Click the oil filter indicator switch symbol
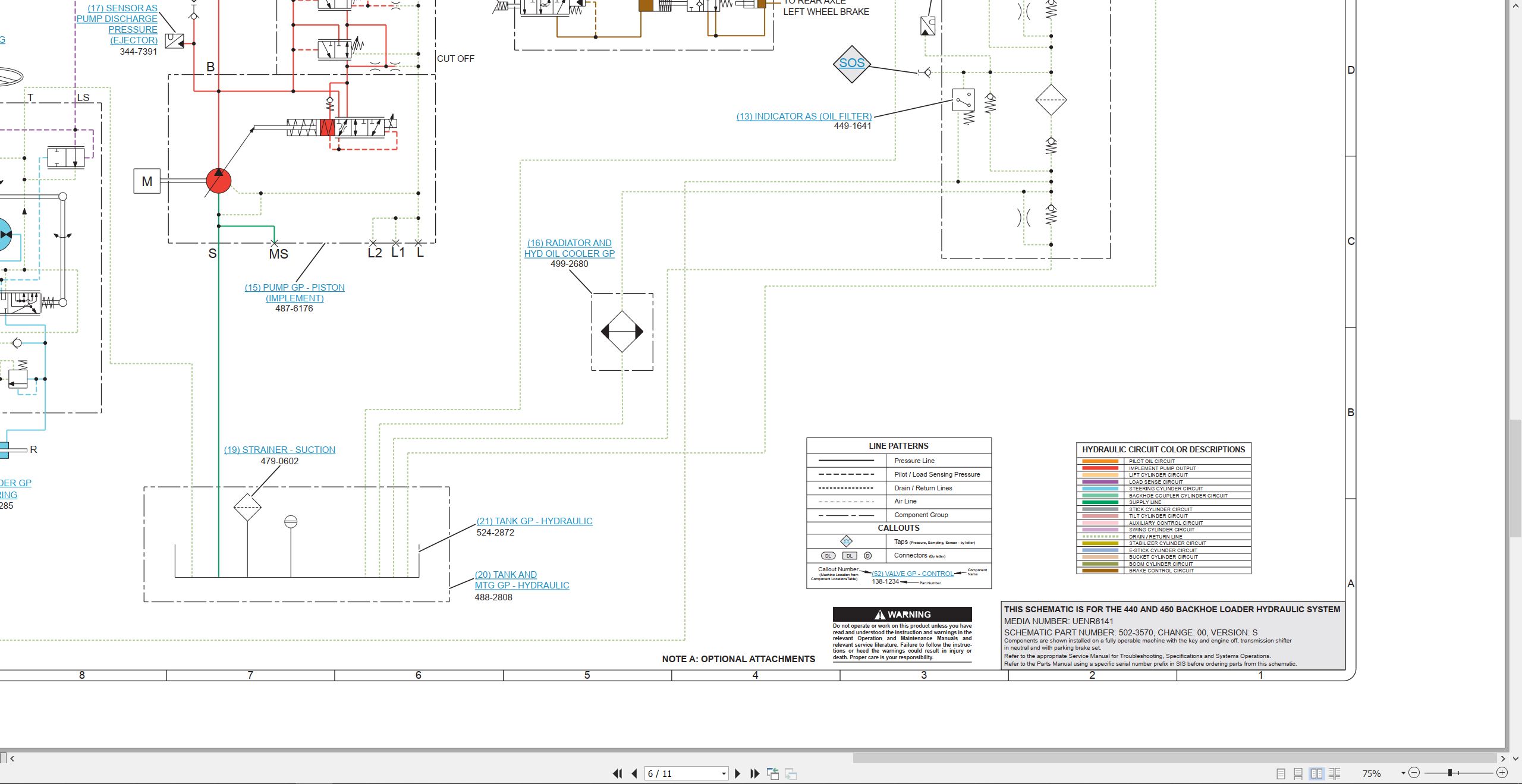 tap(964, 100)
